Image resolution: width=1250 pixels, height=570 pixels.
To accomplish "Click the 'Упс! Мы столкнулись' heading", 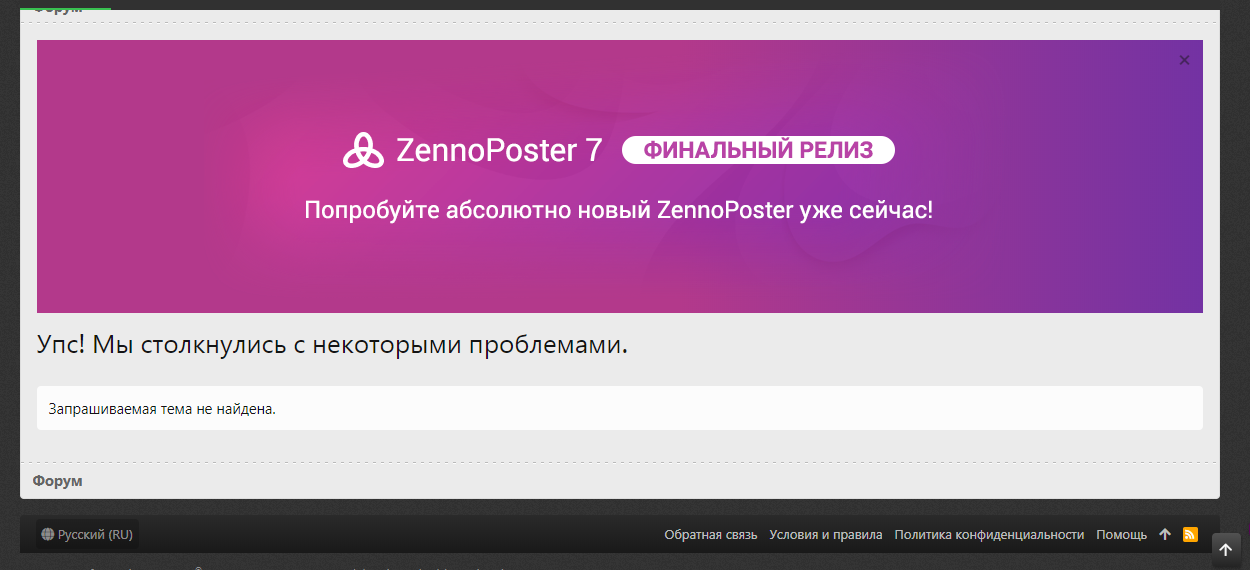I will (x=333, y=345).
